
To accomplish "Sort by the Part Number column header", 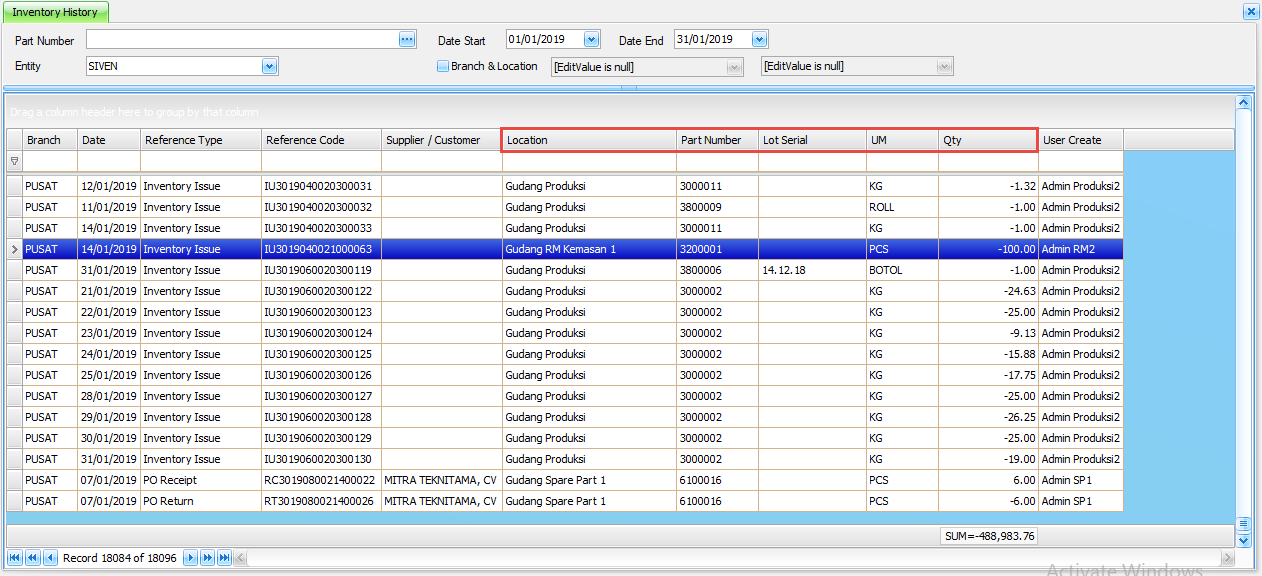I will coord(717,140).
